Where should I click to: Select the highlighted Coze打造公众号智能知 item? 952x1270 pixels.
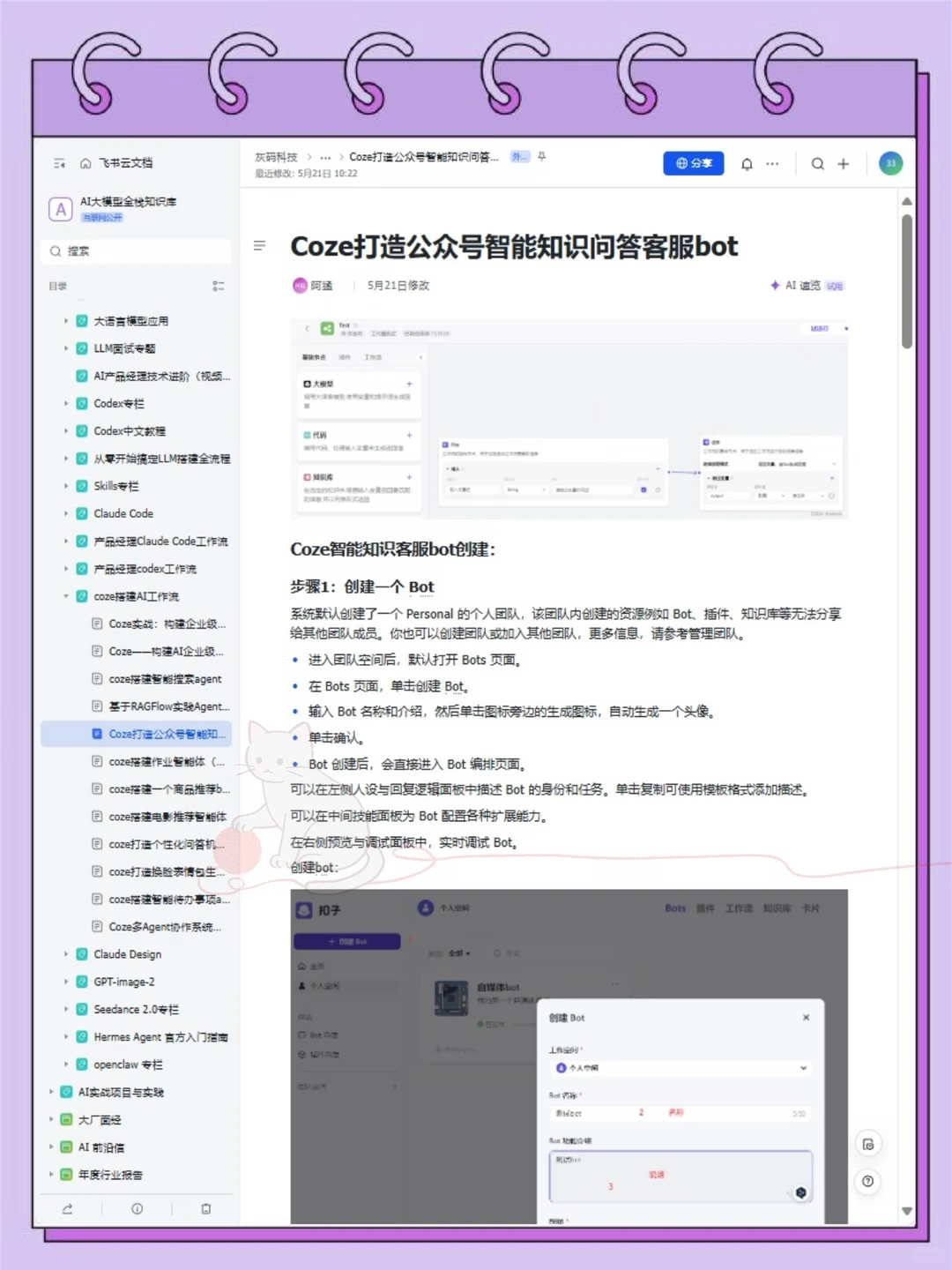point(137,734)
